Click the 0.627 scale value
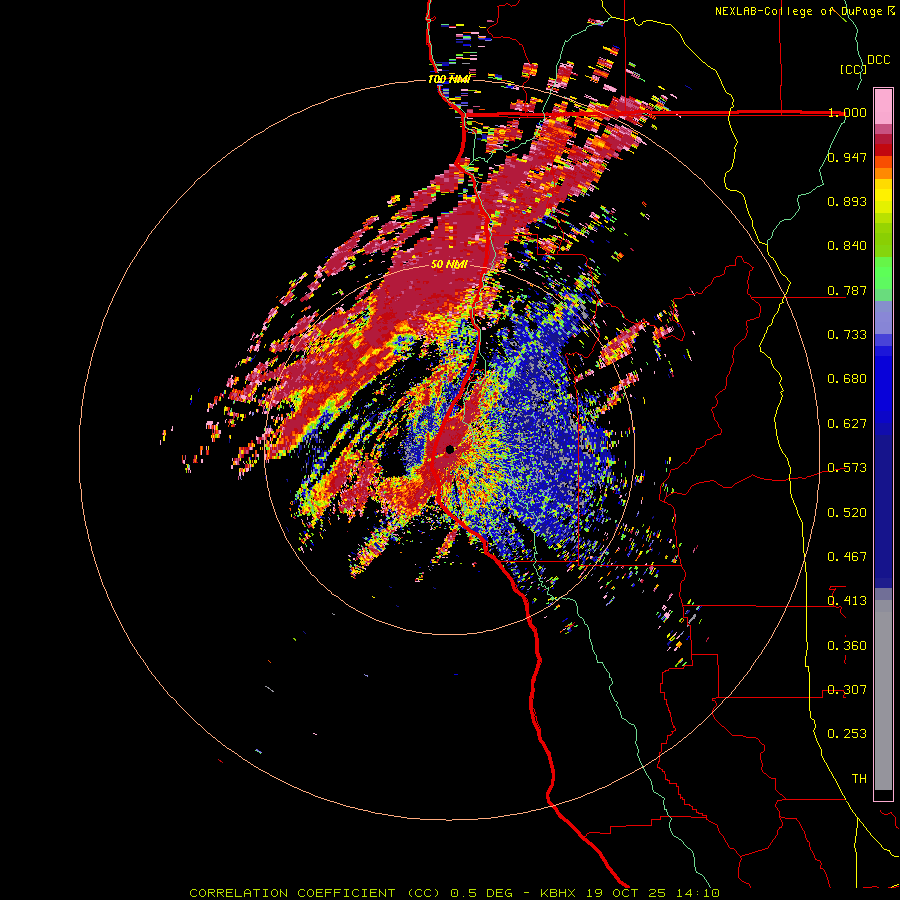This screenshot has width=900, height=900. [x=847, y=424]
